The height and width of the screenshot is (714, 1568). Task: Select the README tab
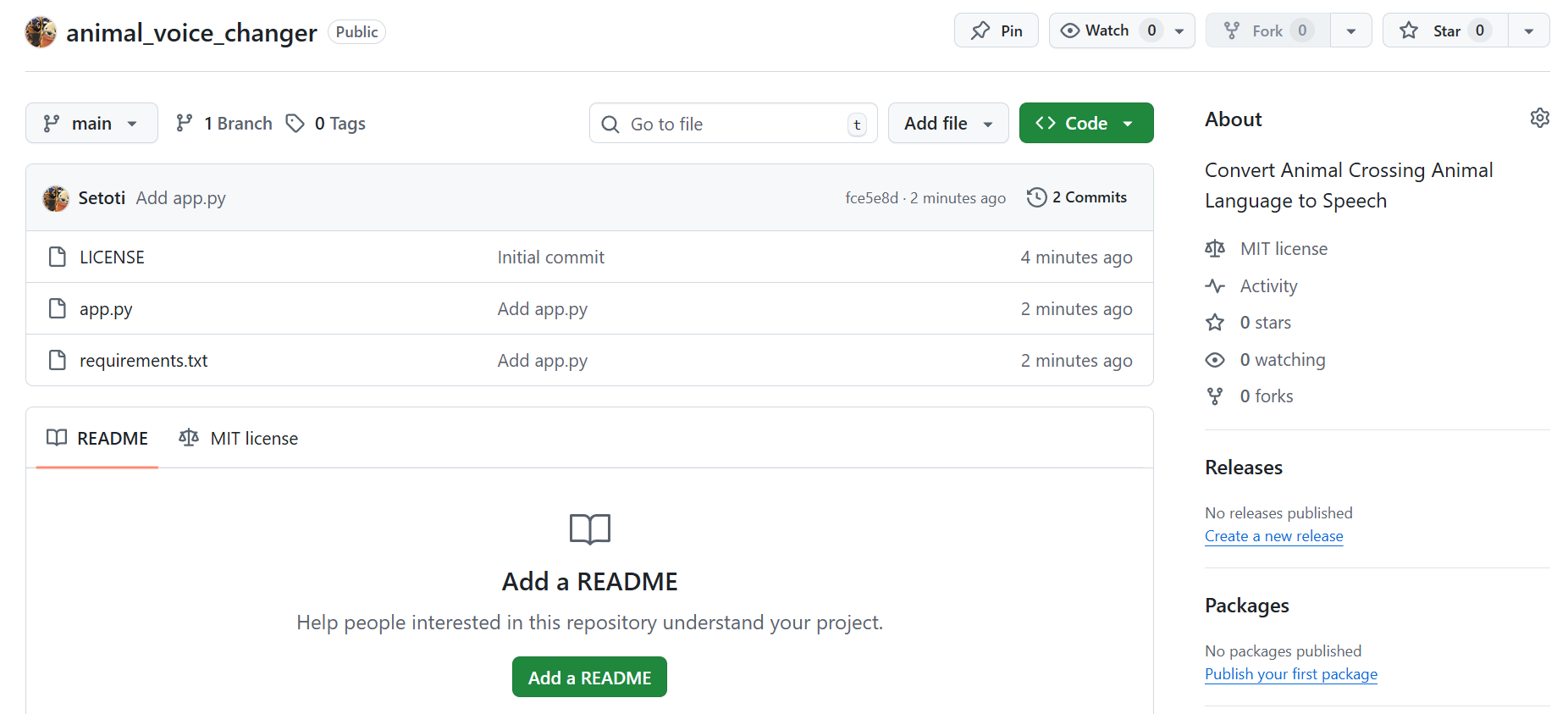tap(97, 439)
